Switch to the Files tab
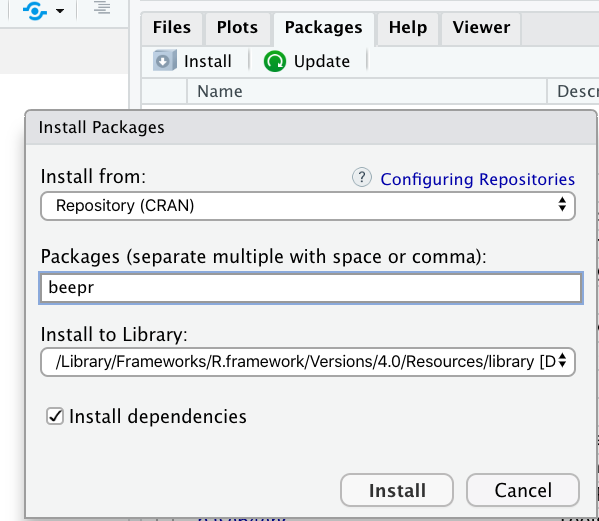Image resolution: width=599 pixels, height=521 pixels. (x=172, y=28)
